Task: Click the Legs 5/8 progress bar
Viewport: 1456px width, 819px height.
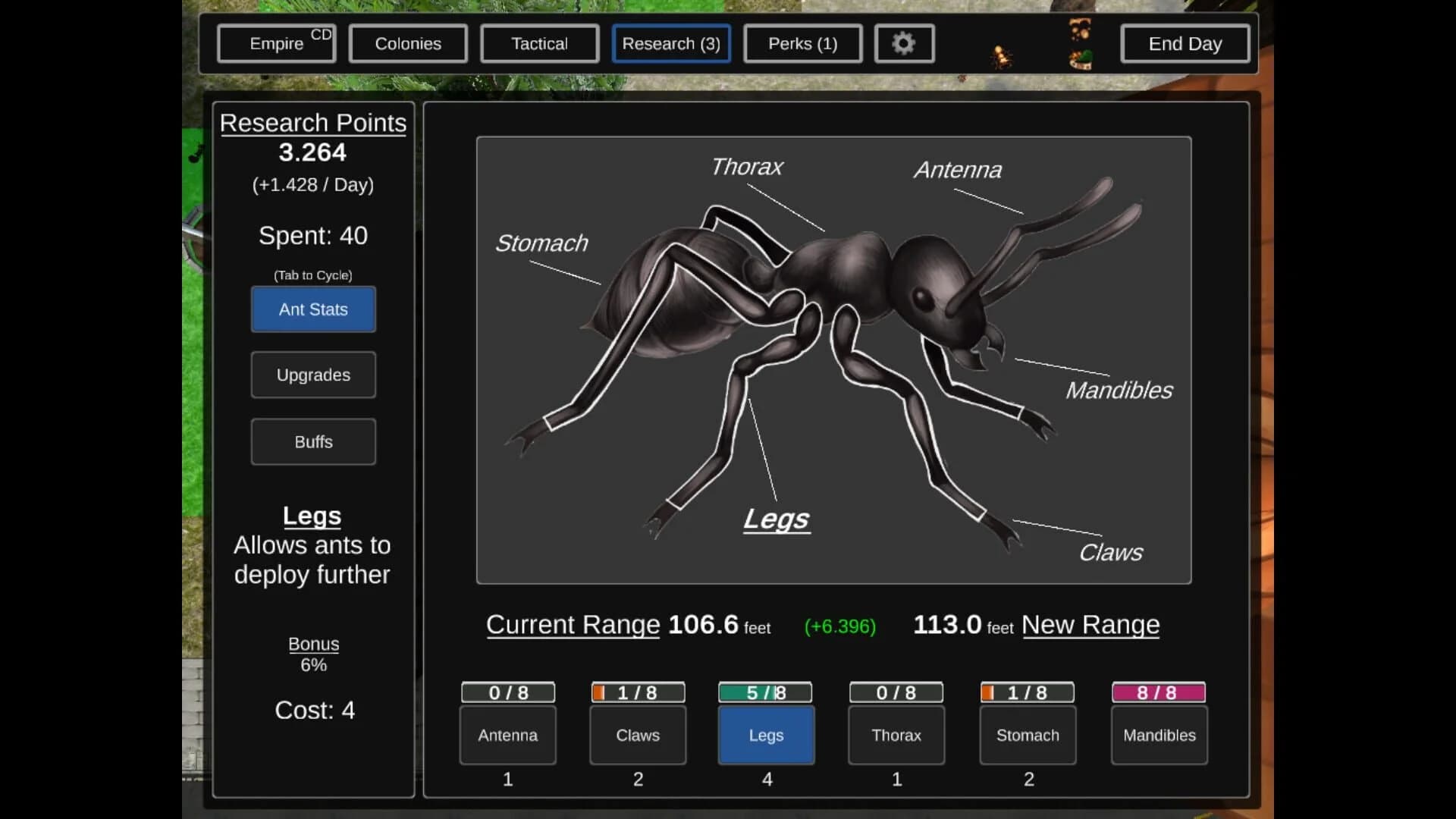Action: click(x=764, y=692)
